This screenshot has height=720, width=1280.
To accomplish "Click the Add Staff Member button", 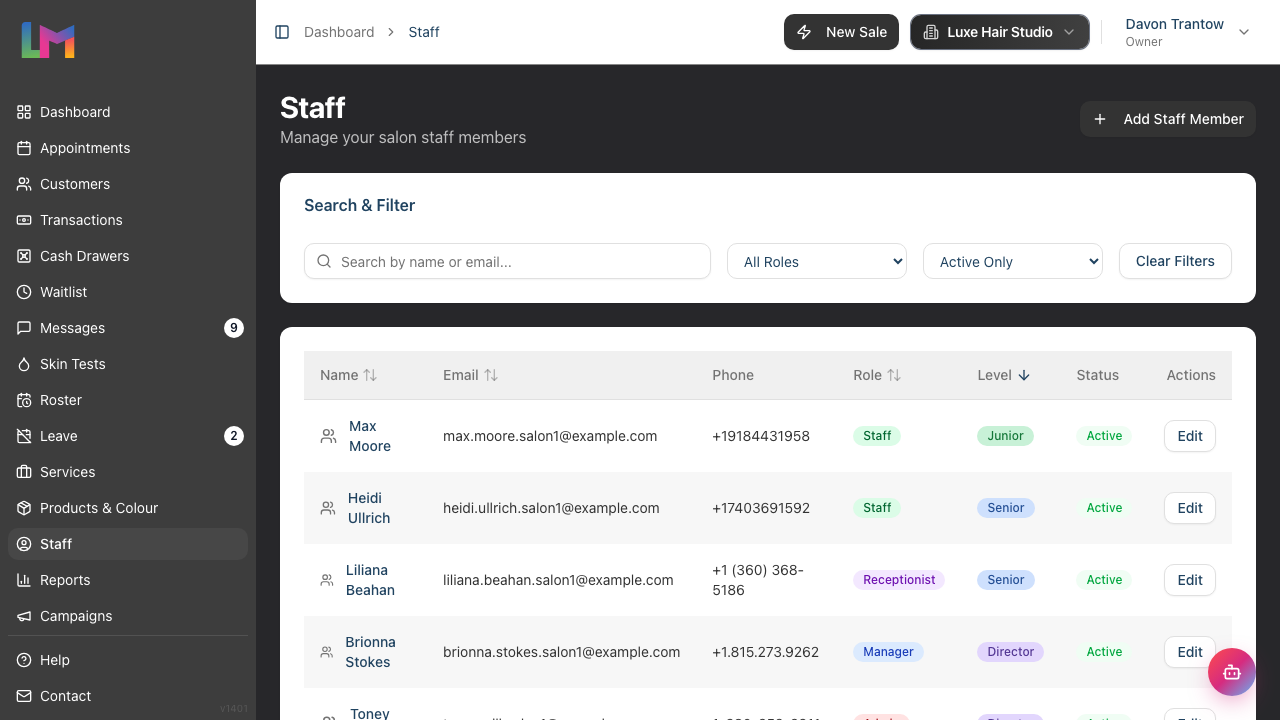I will 1168,119.
